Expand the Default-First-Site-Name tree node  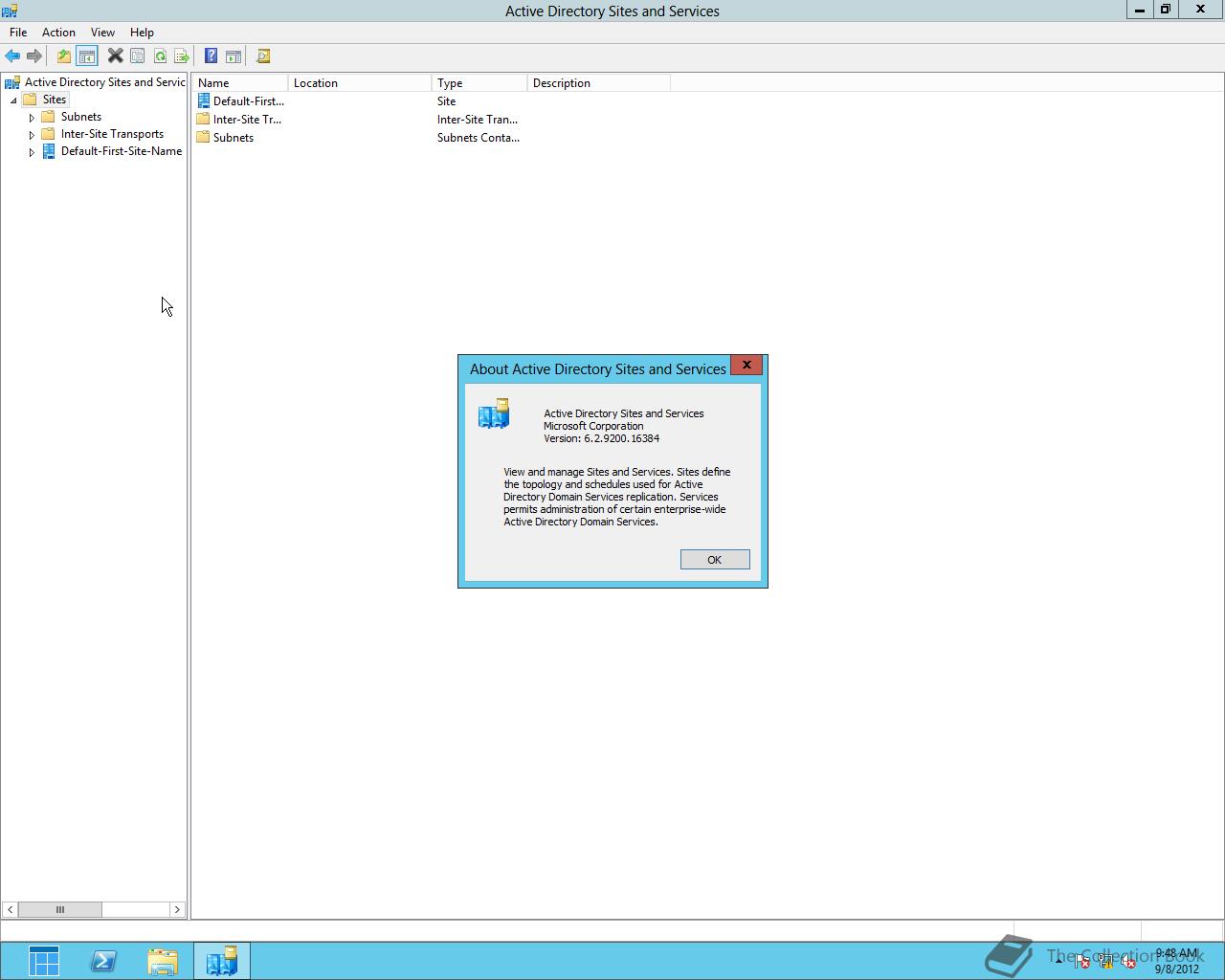pyautogui.click(x=32, y=152)
